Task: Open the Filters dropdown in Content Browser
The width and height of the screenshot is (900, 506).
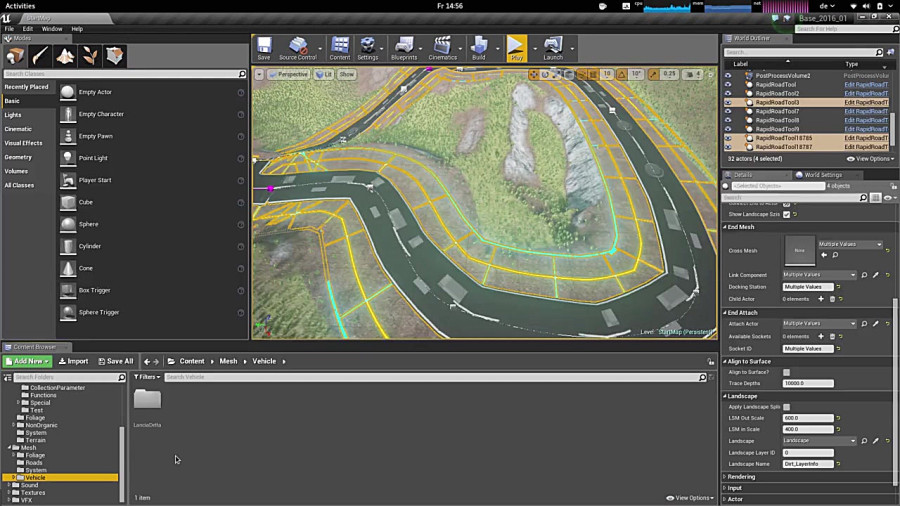Action: coord(148,377)
